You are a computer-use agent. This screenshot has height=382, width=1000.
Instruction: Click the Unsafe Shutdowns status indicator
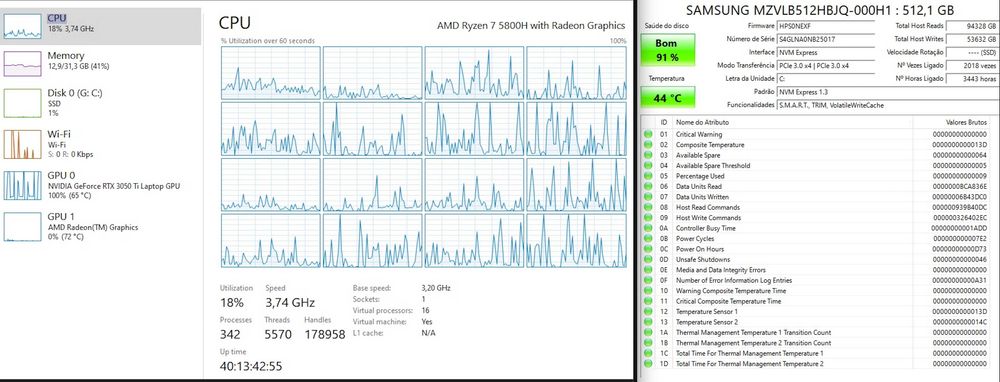pos(649,260)
